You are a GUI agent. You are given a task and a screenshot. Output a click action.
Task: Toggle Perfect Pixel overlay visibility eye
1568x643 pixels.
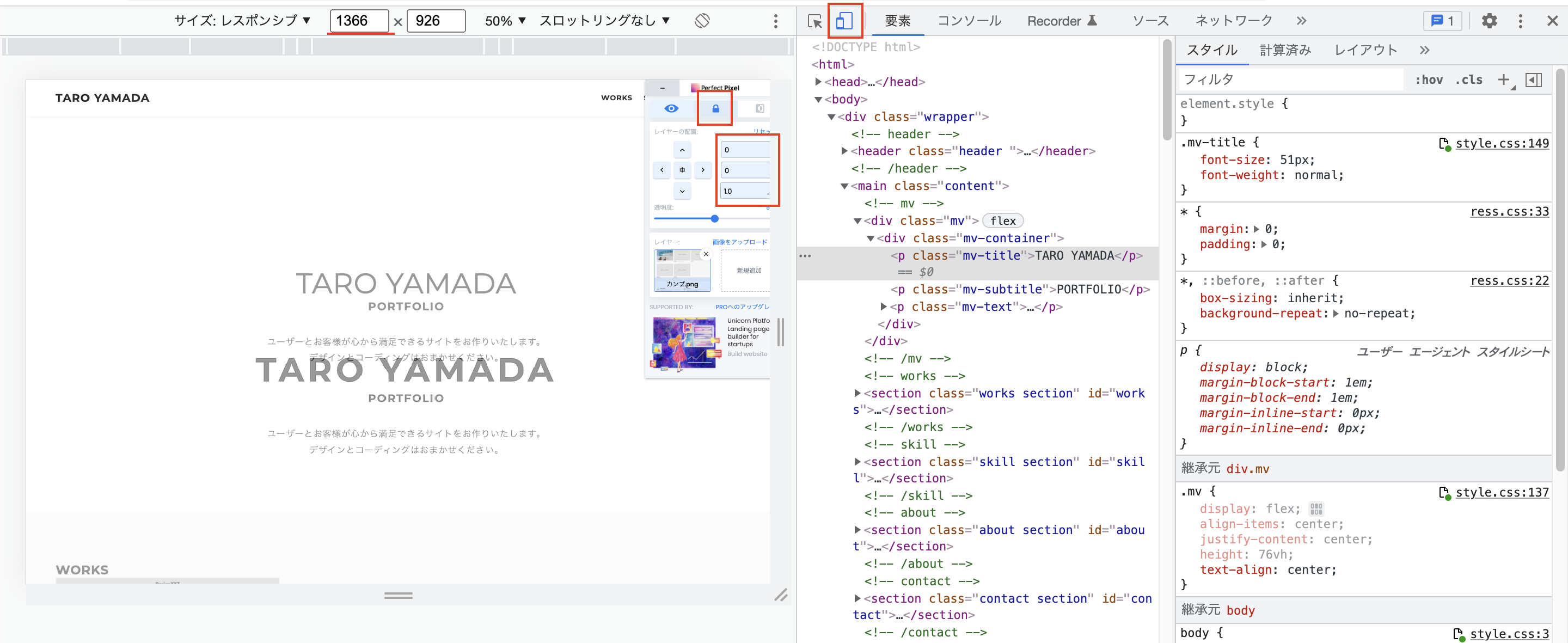[x=671, y=108]
